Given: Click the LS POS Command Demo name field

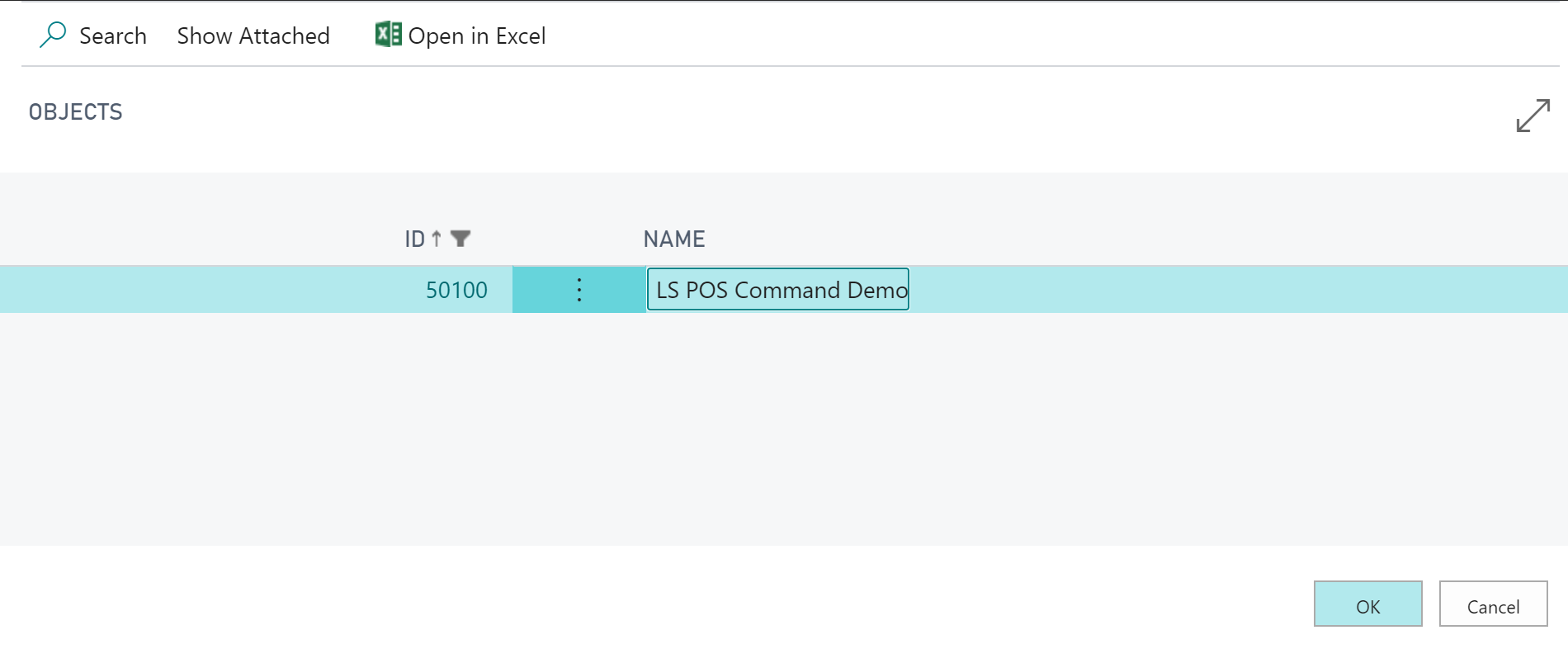Looking at the screenshot, I should click(778, 289).
